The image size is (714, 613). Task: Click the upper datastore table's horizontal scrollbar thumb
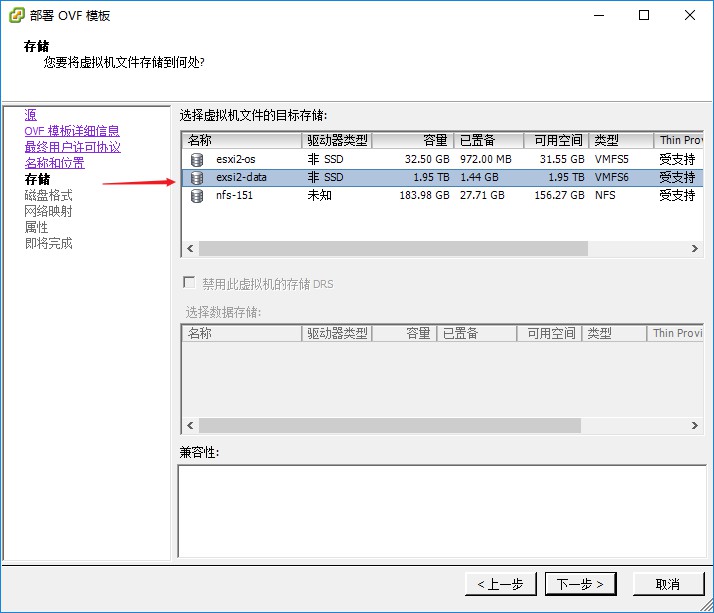pyautogui.click(x=393, y=249)
